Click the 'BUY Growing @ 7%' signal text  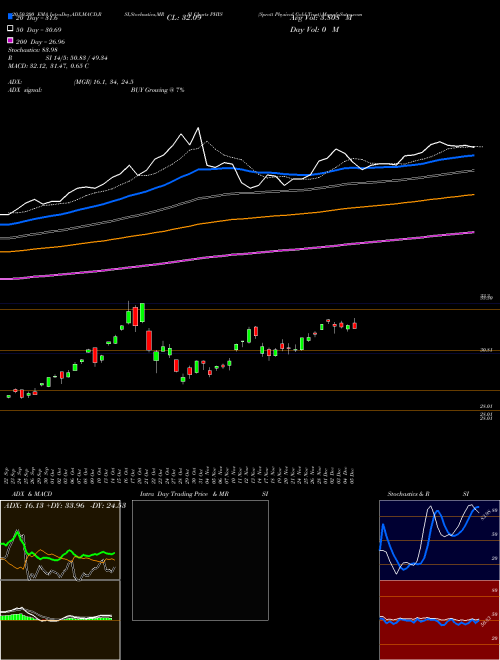click(x=157, y=90)
